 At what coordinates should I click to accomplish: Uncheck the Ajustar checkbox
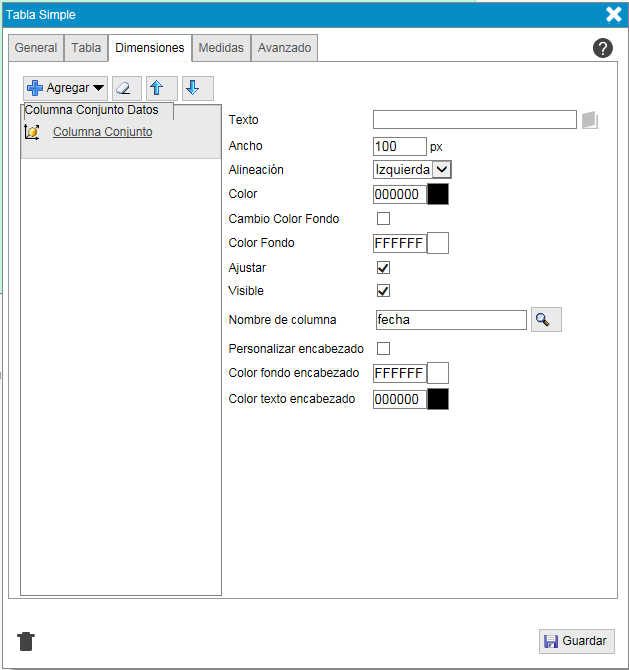(x=383, y=268)
